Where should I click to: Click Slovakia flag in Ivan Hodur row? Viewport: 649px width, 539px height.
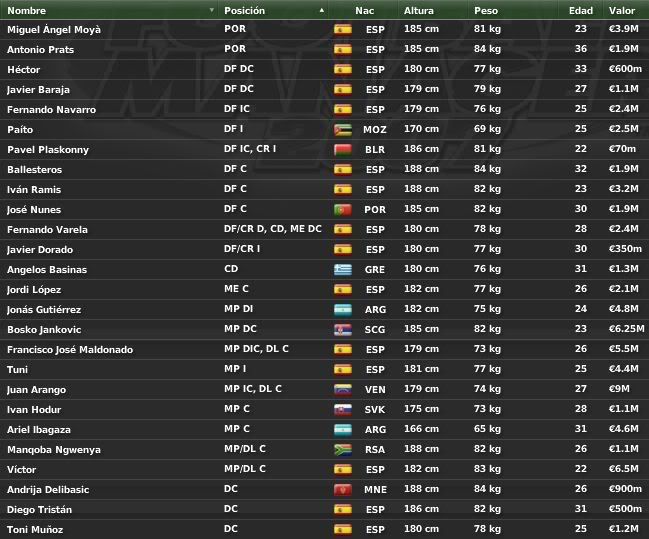[x=343, y=409]
